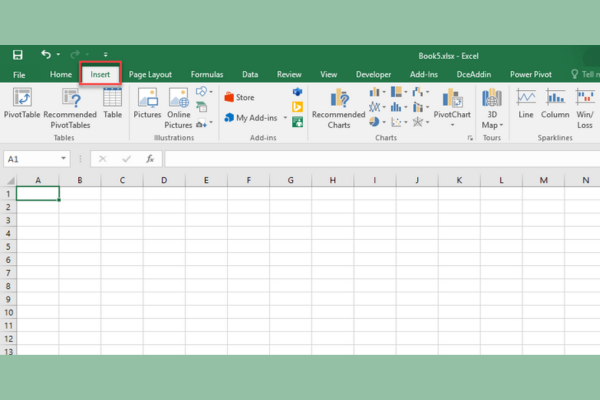Undo the last action
Image resolution: width=600 pixels, height=400 pixels.
(46, 54)
